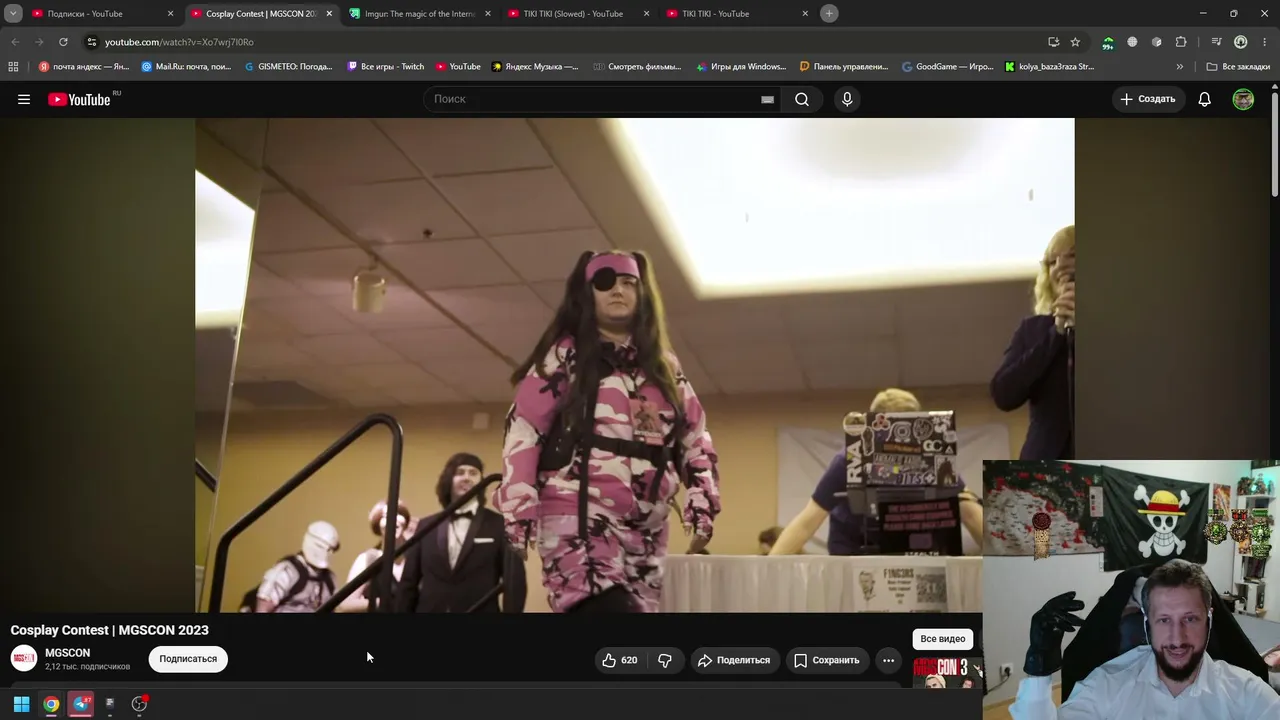Open the on-screen keyboard in search box
1280x720 pixels.
(767, 99)
